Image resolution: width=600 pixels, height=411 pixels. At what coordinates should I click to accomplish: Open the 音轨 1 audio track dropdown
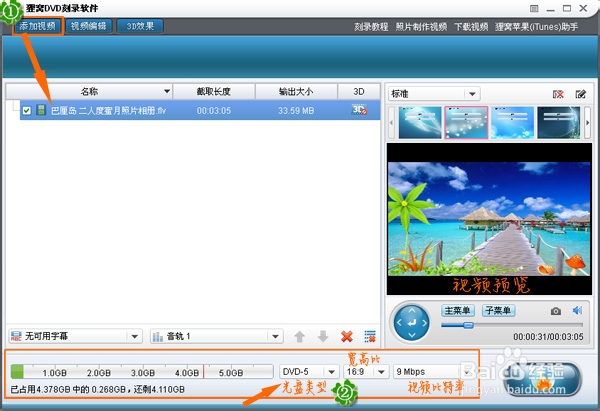click(217, 336)
